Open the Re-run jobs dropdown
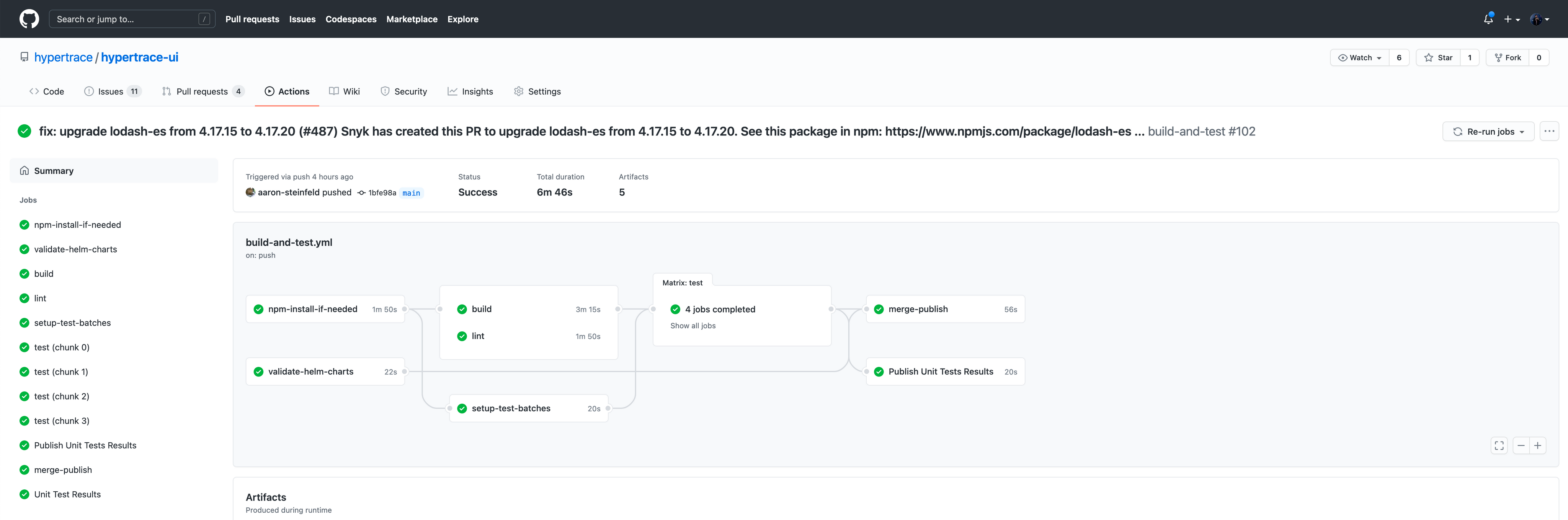 1488,131
